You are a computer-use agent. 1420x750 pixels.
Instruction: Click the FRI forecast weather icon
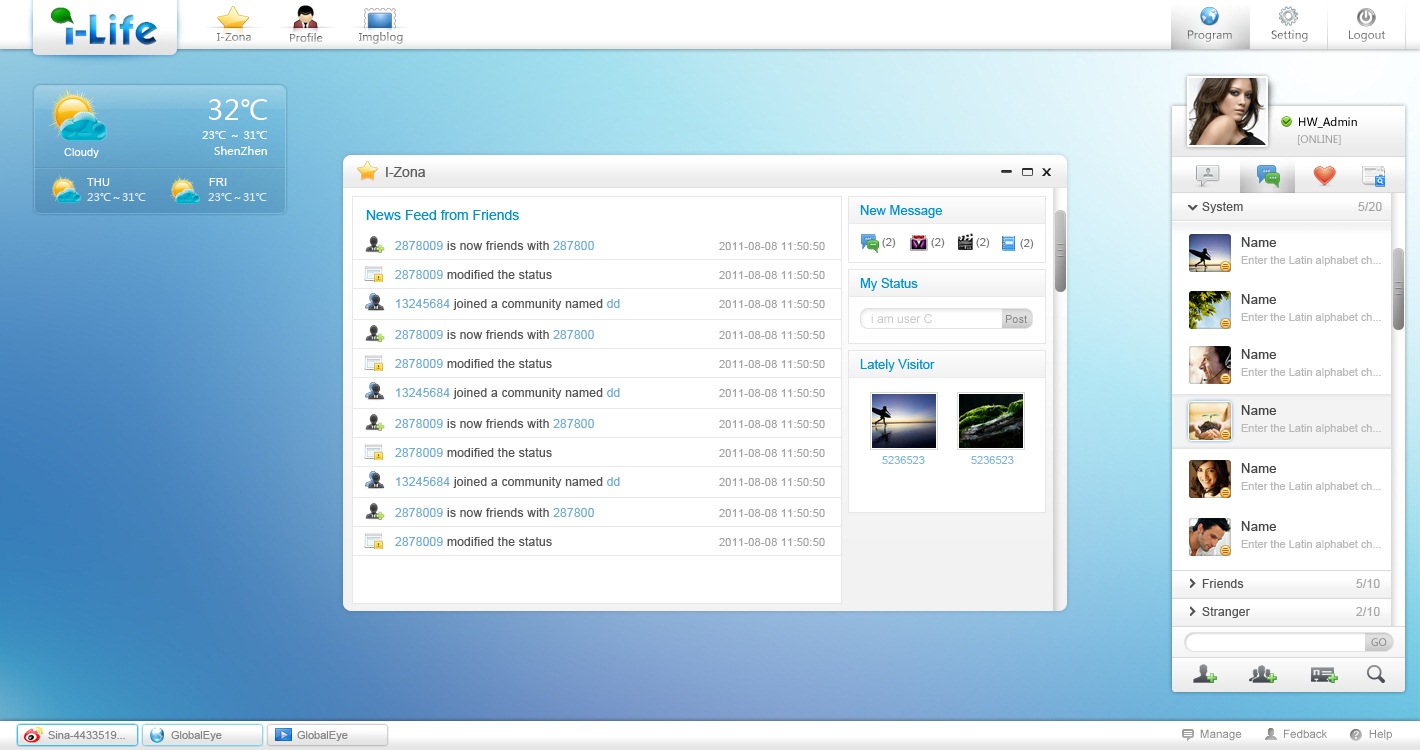point(185,189)
